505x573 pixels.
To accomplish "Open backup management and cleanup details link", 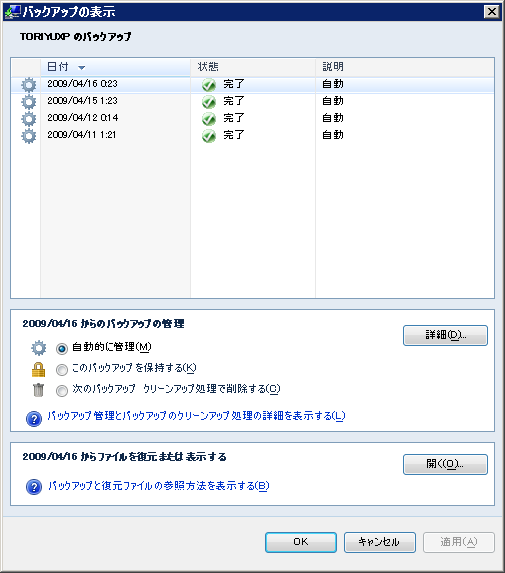I will tap(197, 416).
